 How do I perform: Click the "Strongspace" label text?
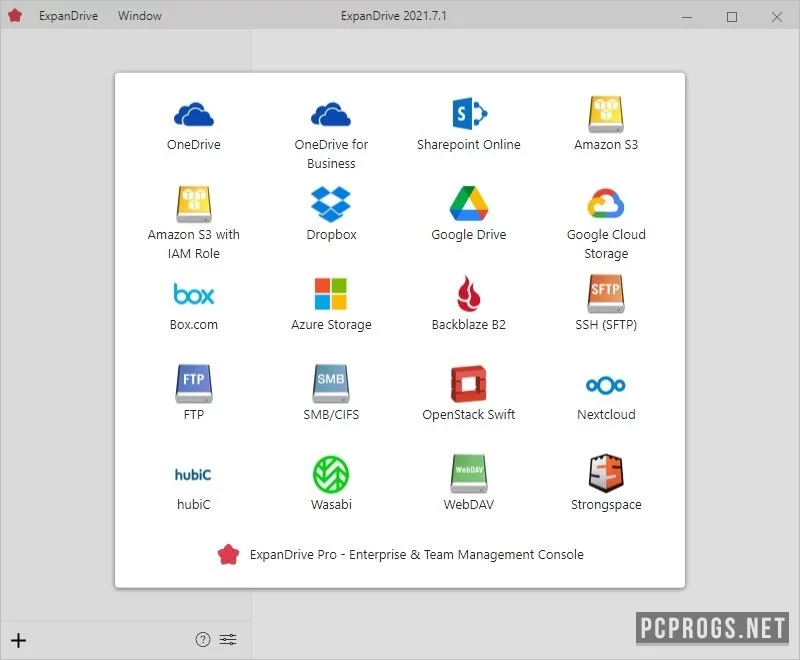pyautogui.click(x=606, y=504)
